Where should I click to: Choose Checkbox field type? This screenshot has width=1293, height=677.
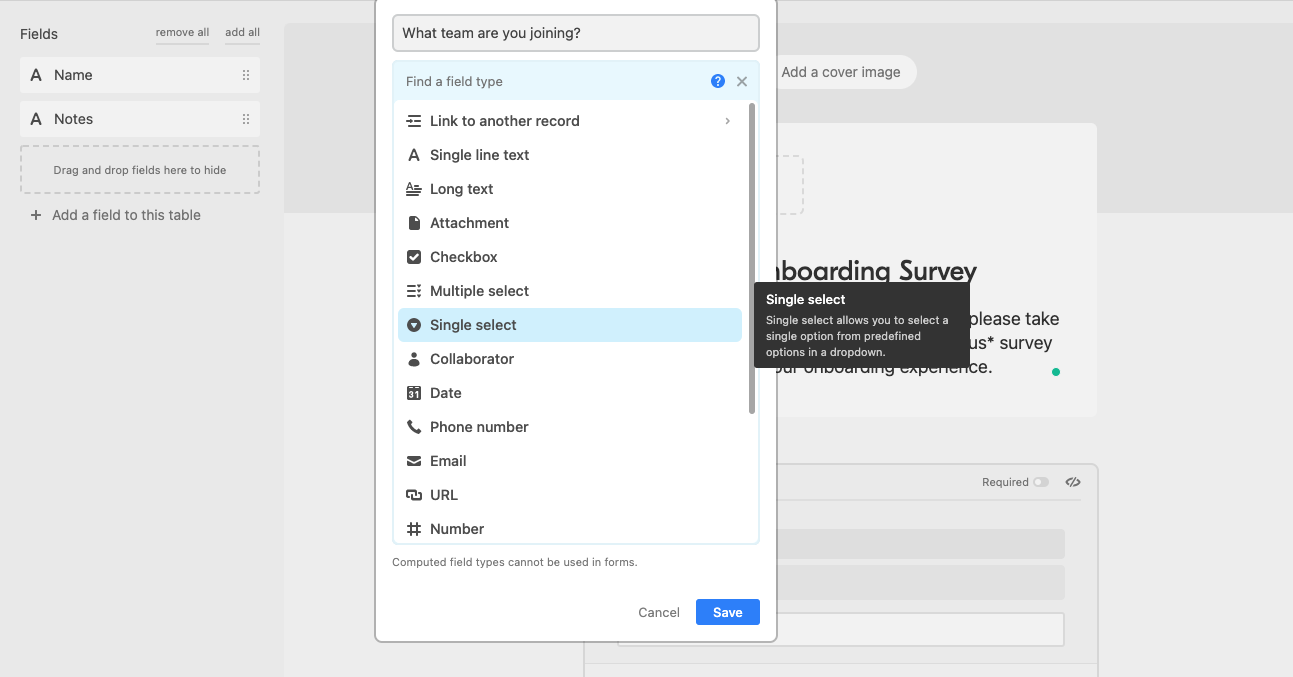click(570, 257)
